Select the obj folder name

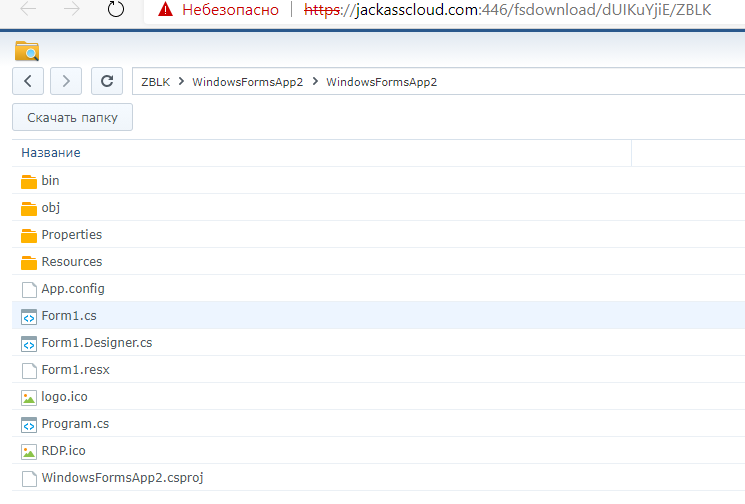click(51, 208)
